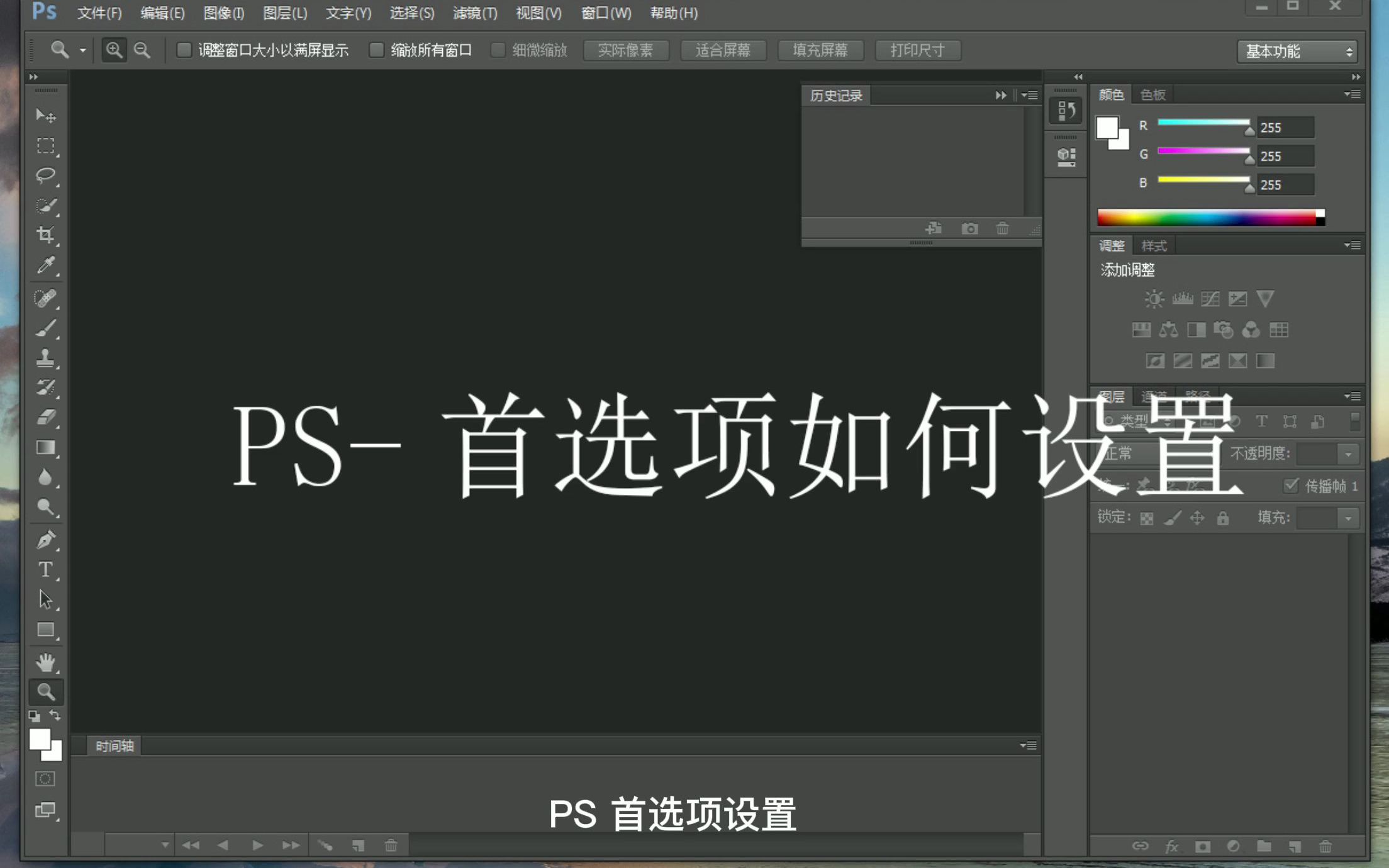This screenshot has height=868, width=1389.
Task: Click the history snapshot camera icon
Action: point(969,228)
